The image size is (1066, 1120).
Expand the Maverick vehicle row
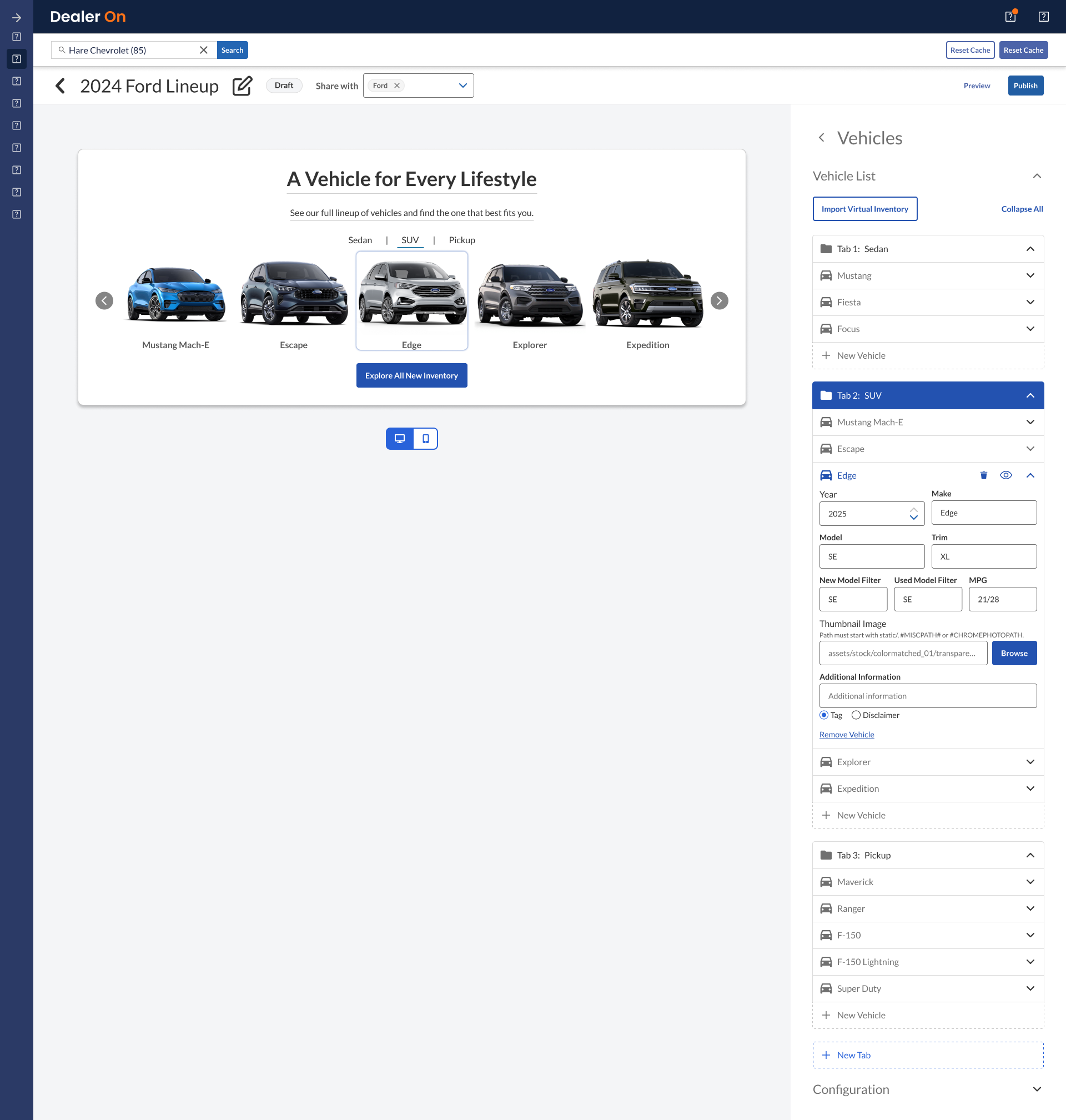1030,882
